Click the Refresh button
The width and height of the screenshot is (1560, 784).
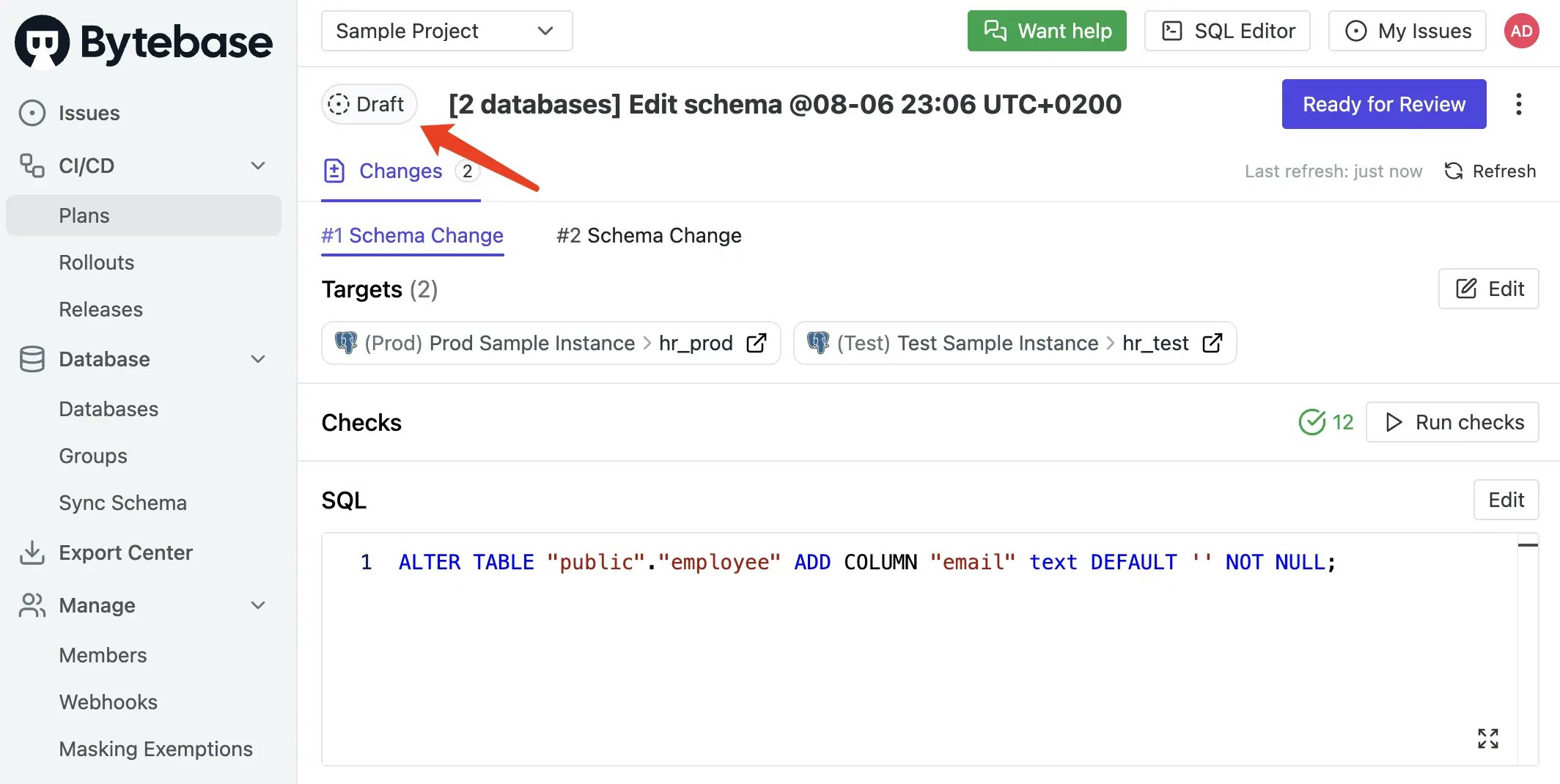point(1490,171)
